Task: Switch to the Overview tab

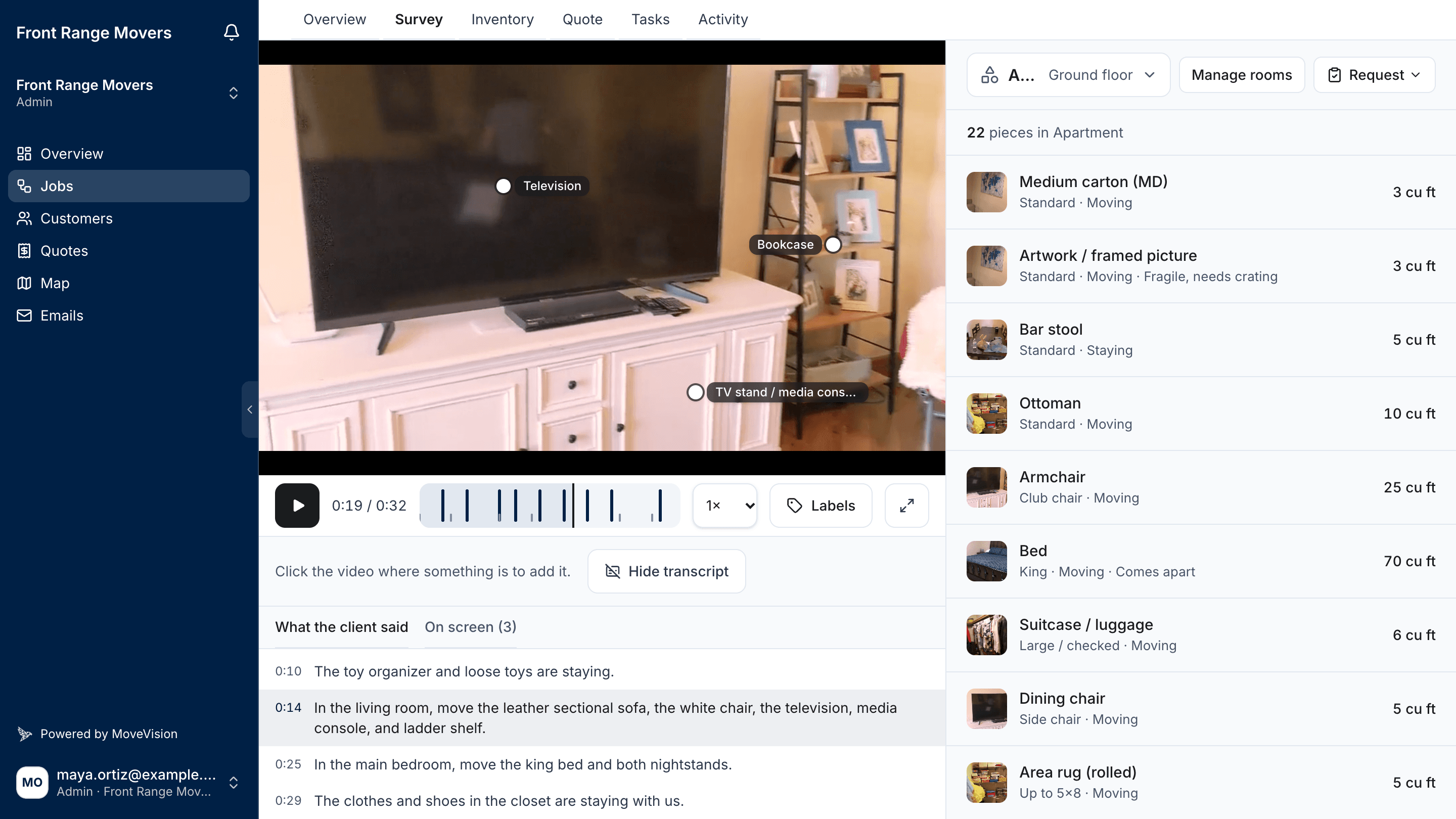Action: 335,19
